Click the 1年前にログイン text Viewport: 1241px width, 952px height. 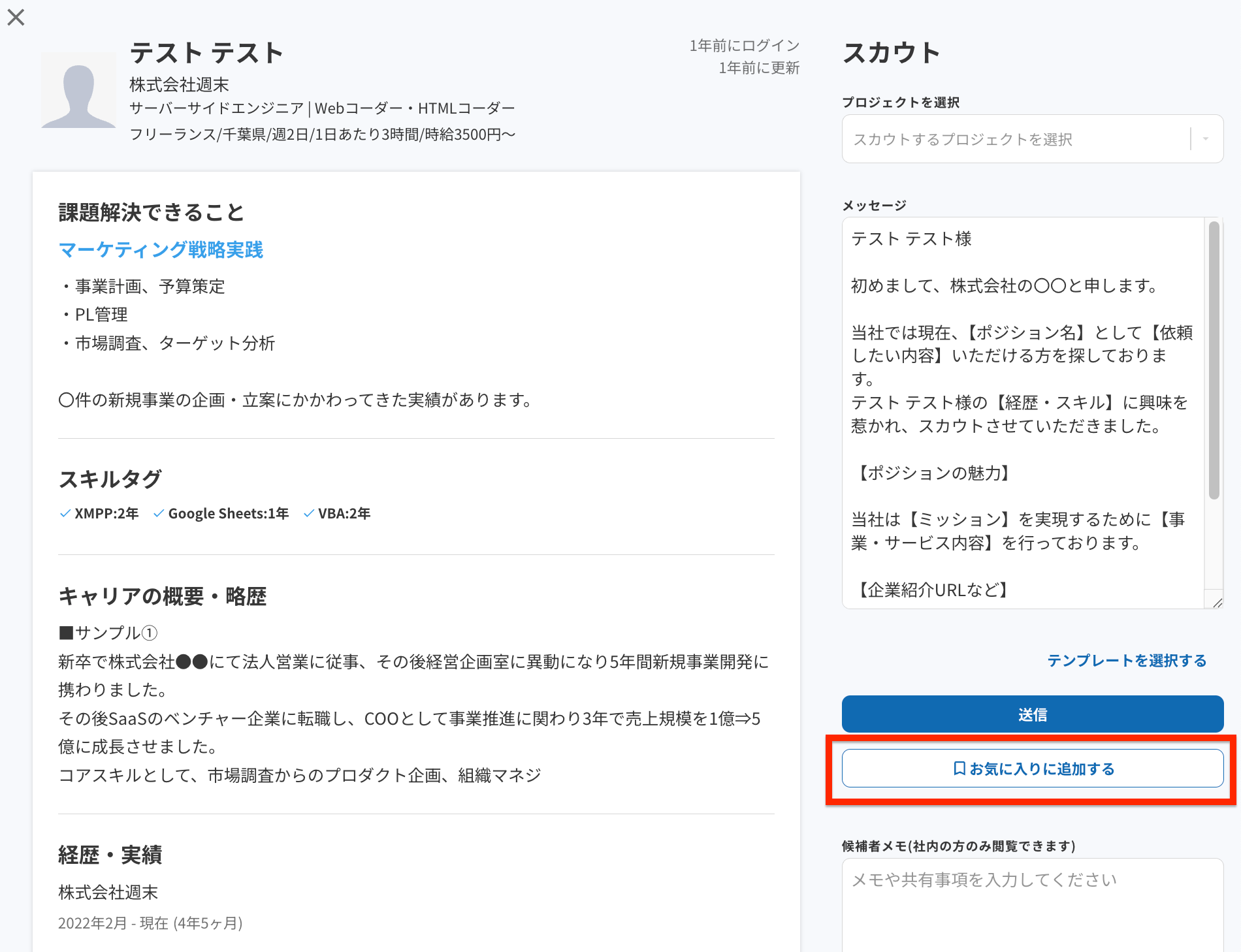[745, 46]
